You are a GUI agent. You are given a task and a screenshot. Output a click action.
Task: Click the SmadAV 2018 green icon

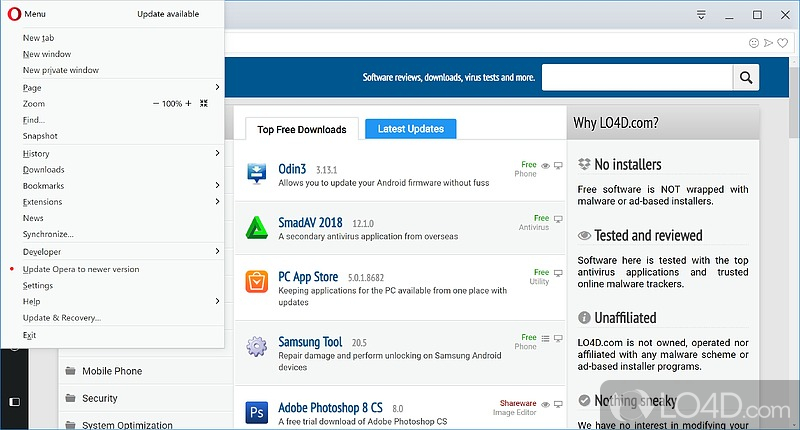[257, 229]
